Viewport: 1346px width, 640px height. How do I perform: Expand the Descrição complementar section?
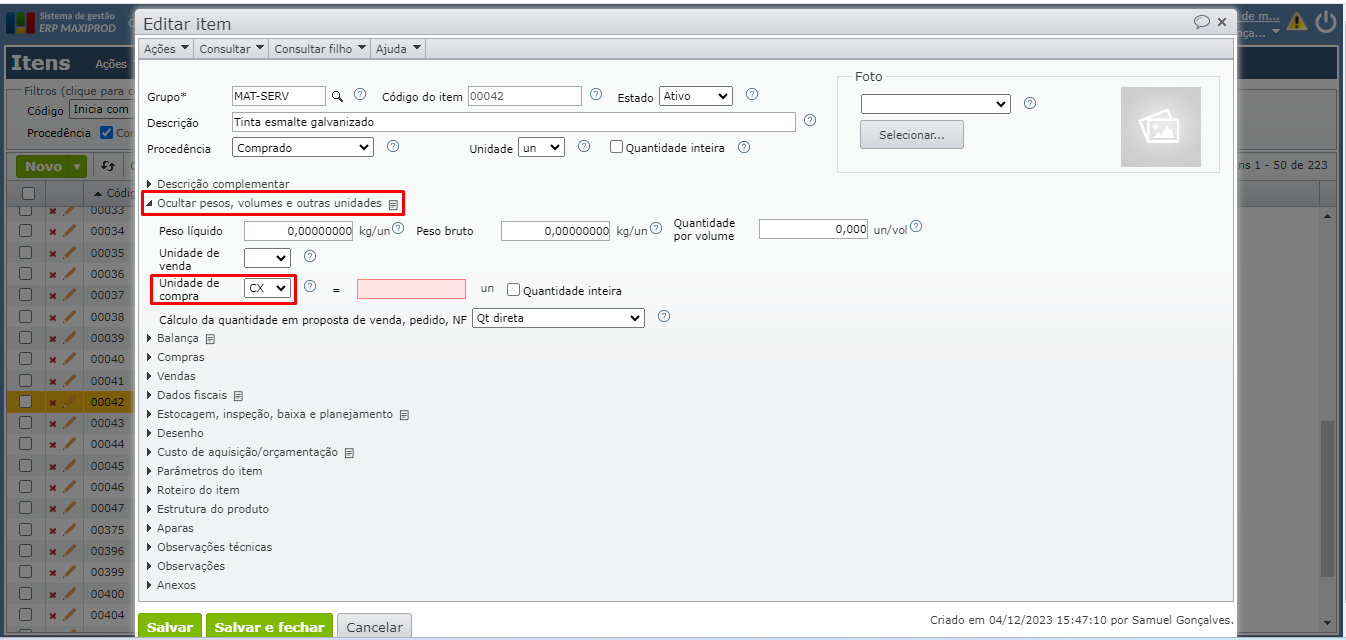(x=218, y=184)
